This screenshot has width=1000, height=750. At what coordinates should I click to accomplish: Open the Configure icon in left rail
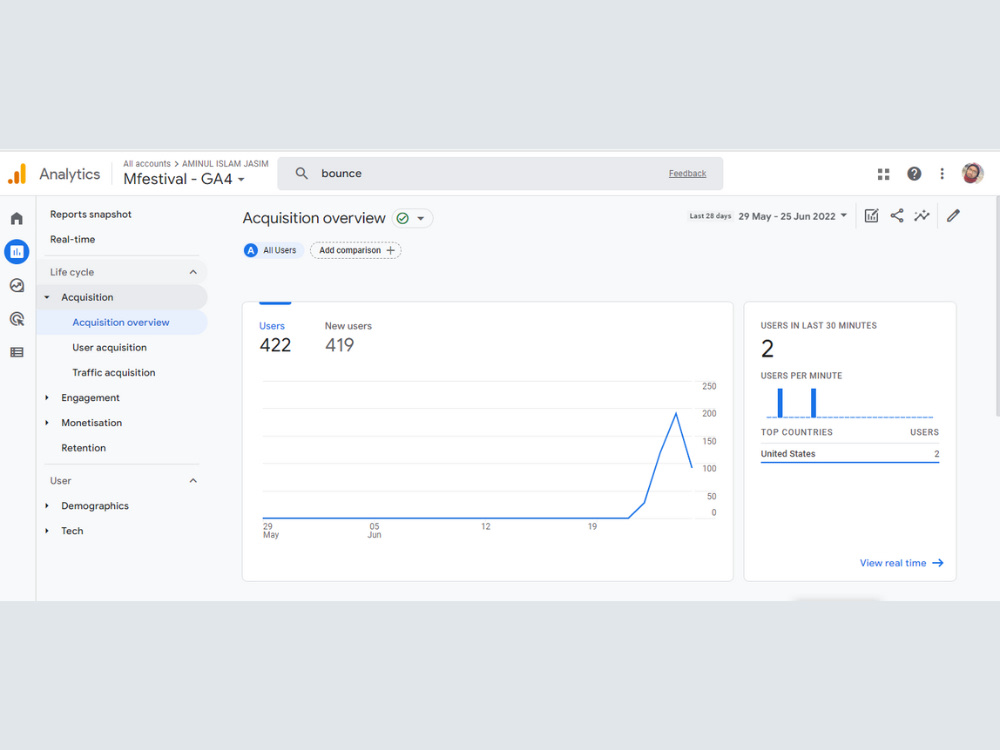[x=17, y=352]
